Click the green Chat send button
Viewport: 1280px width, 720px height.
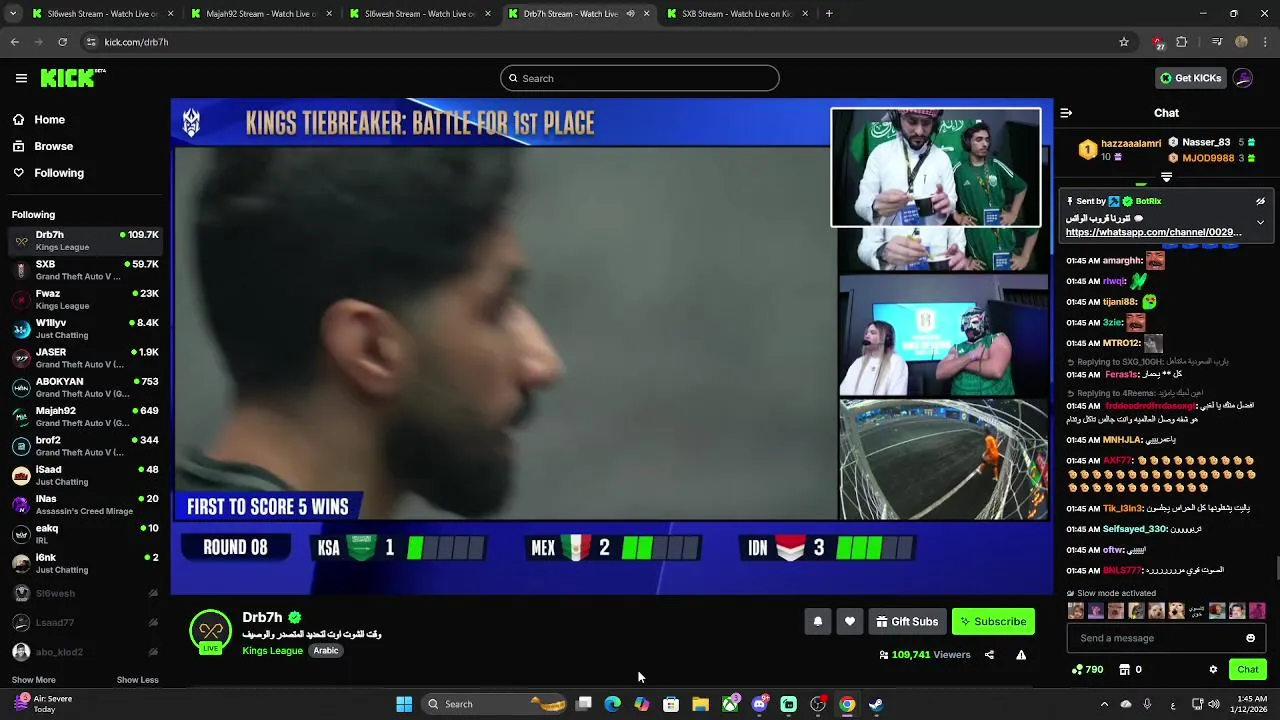1248,669
